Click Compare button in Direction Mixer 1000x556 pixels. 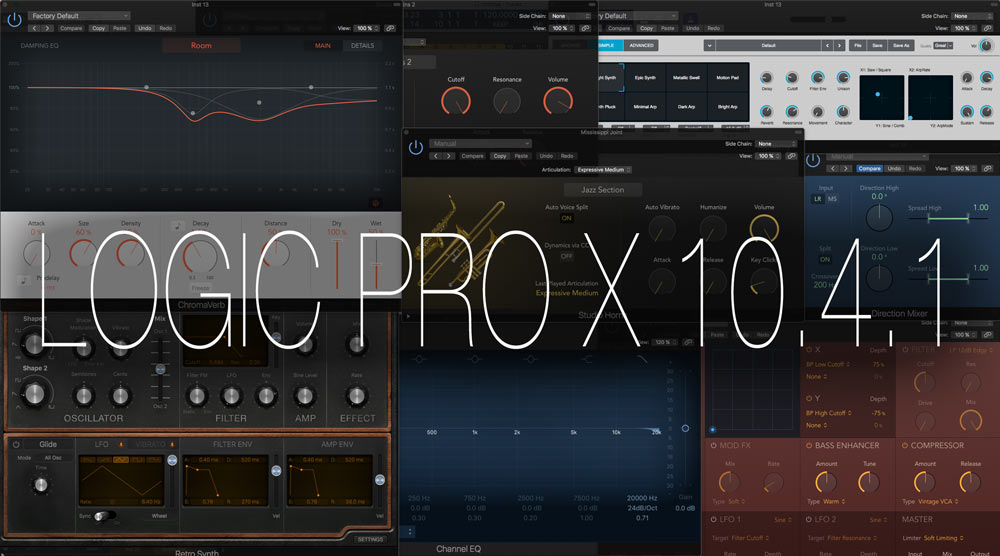[869, 168]
